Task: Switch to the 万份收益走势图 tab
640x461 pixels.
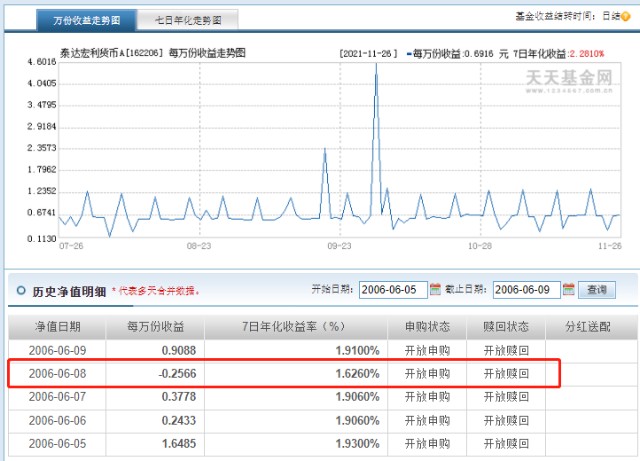Action: coord(86,20)
